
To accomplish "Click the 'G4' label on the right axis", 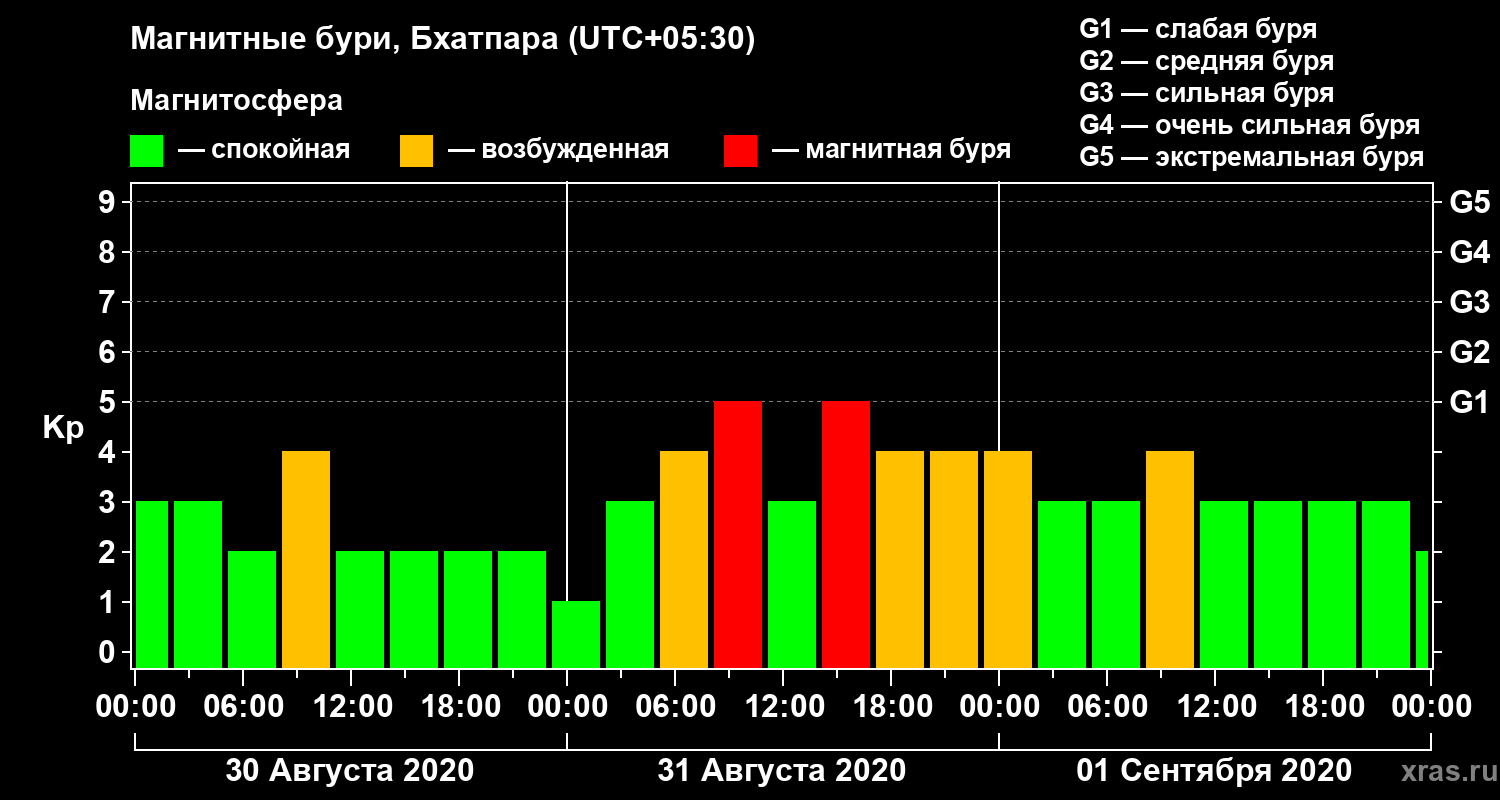I will (1469, 252).
